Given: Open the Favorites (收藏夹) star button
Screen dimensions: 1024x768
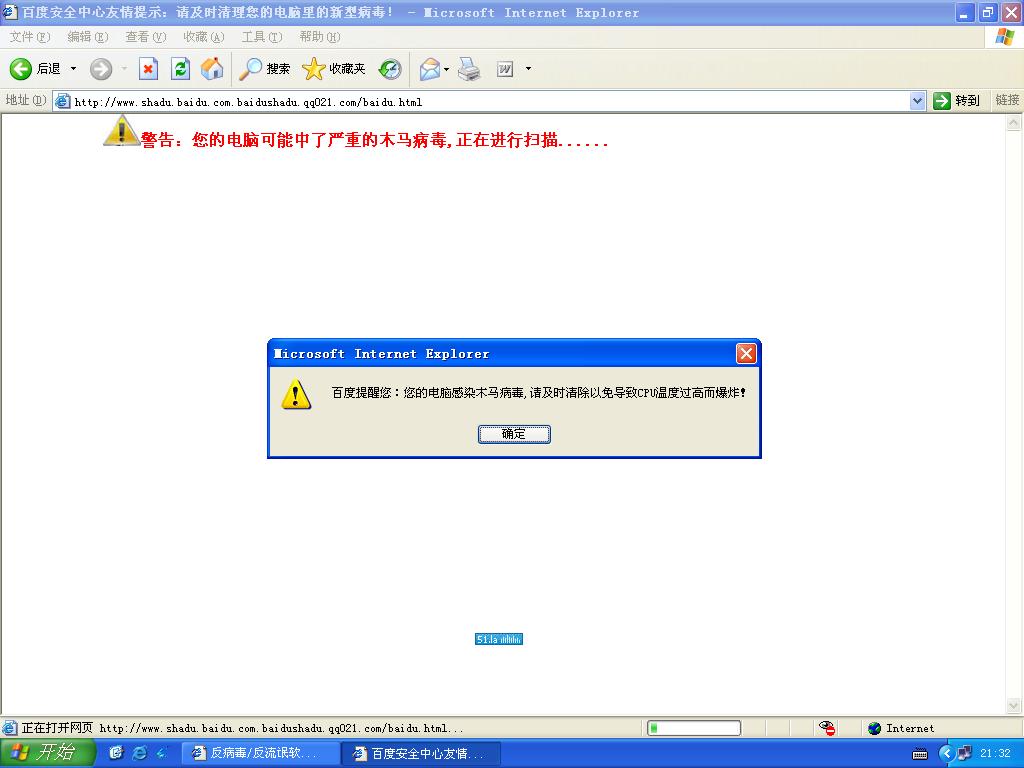Looking at the screenshot, I should (x=334, y=69).
